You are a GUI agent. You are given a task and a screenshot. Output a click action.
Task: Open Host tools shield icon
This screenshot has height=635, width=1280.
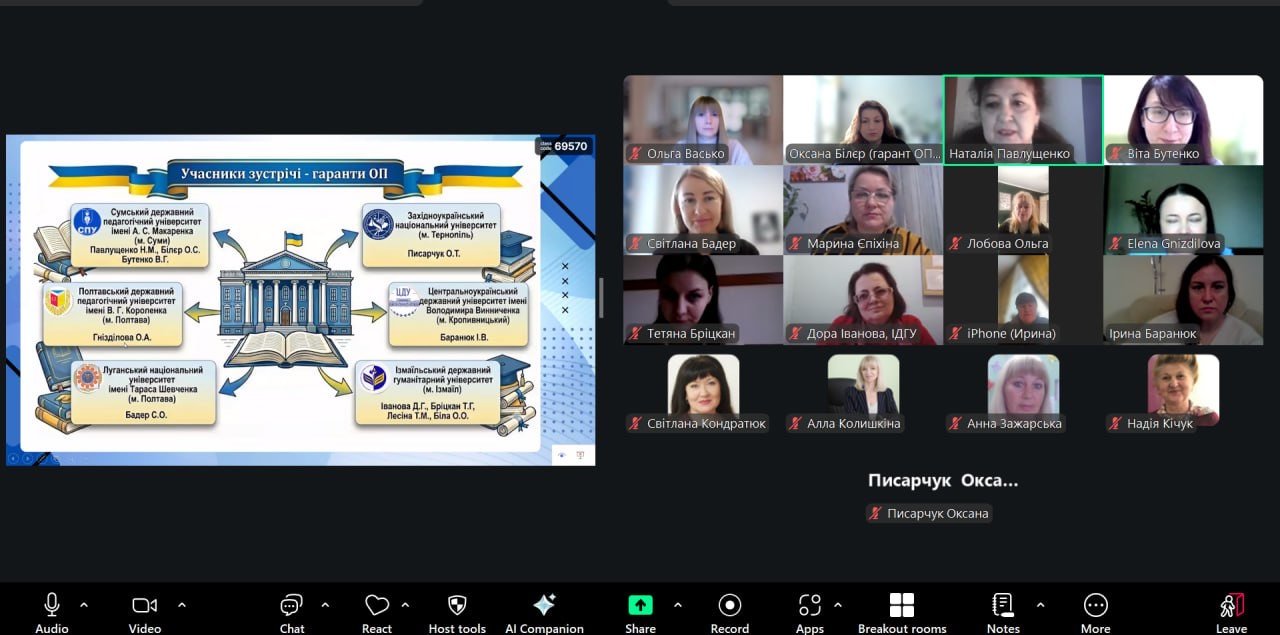457,606
